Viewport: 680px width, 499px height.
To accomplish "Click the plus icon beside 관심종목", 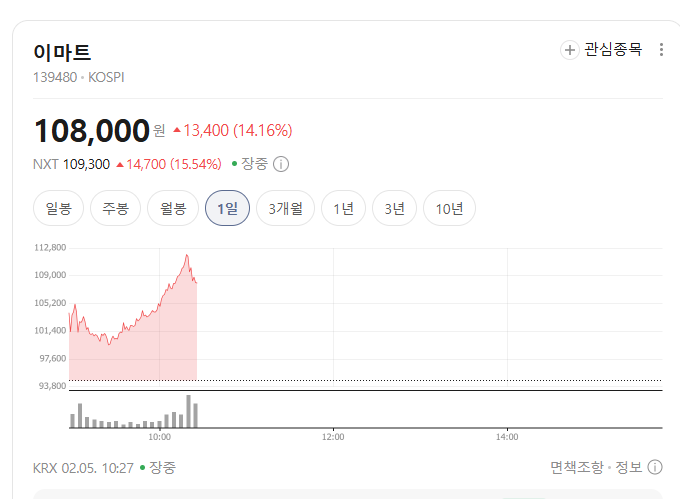I will [x=570, y=50].
